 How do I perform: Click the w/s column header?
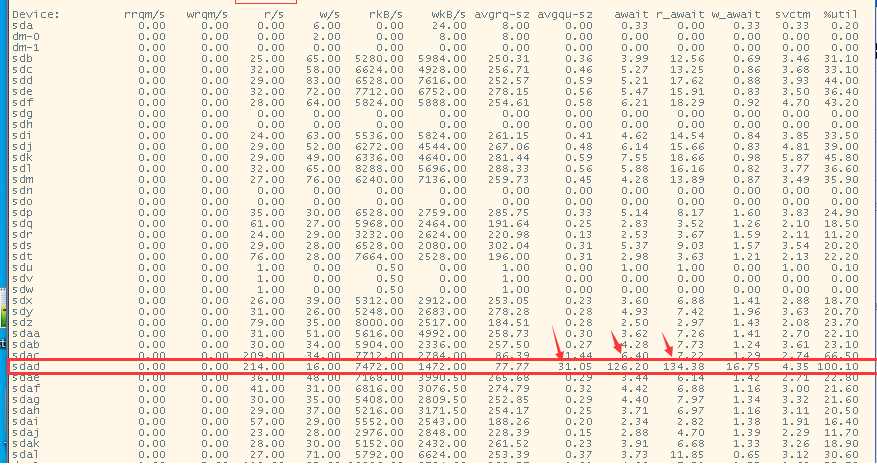tap(328, 15)
